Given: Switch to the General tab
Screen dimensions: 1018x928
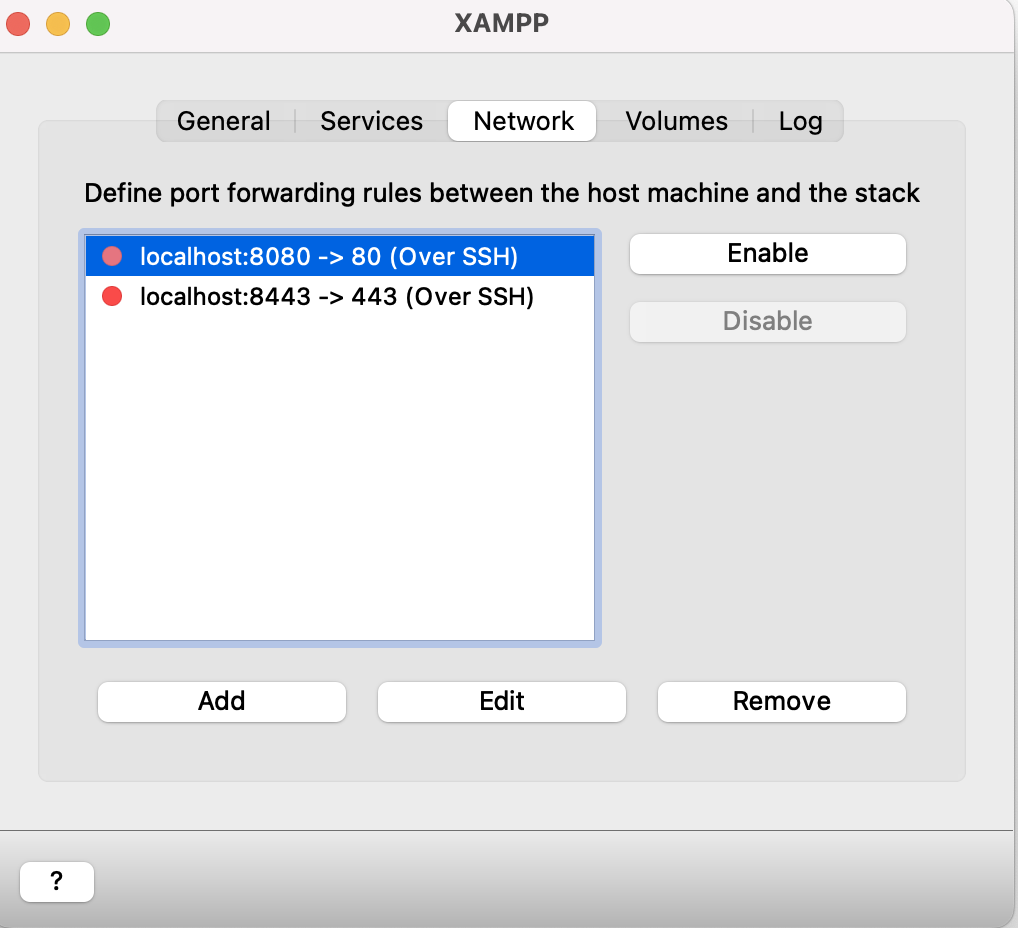Looking at the screenshot, I should (x=224, y=121).
